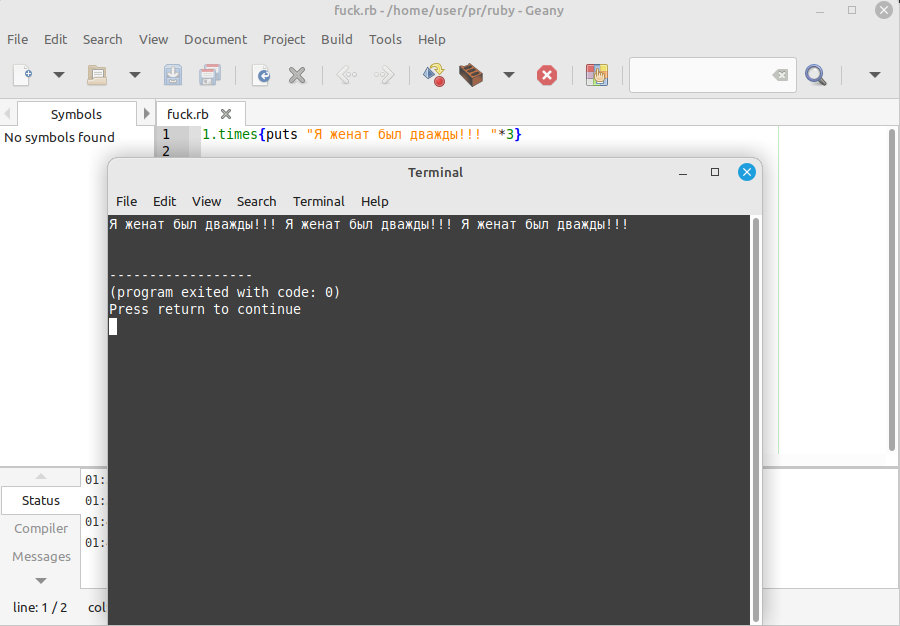Click the 1.times code text in editor
Screen dimensions: 900x626
[x=230, y=134]
